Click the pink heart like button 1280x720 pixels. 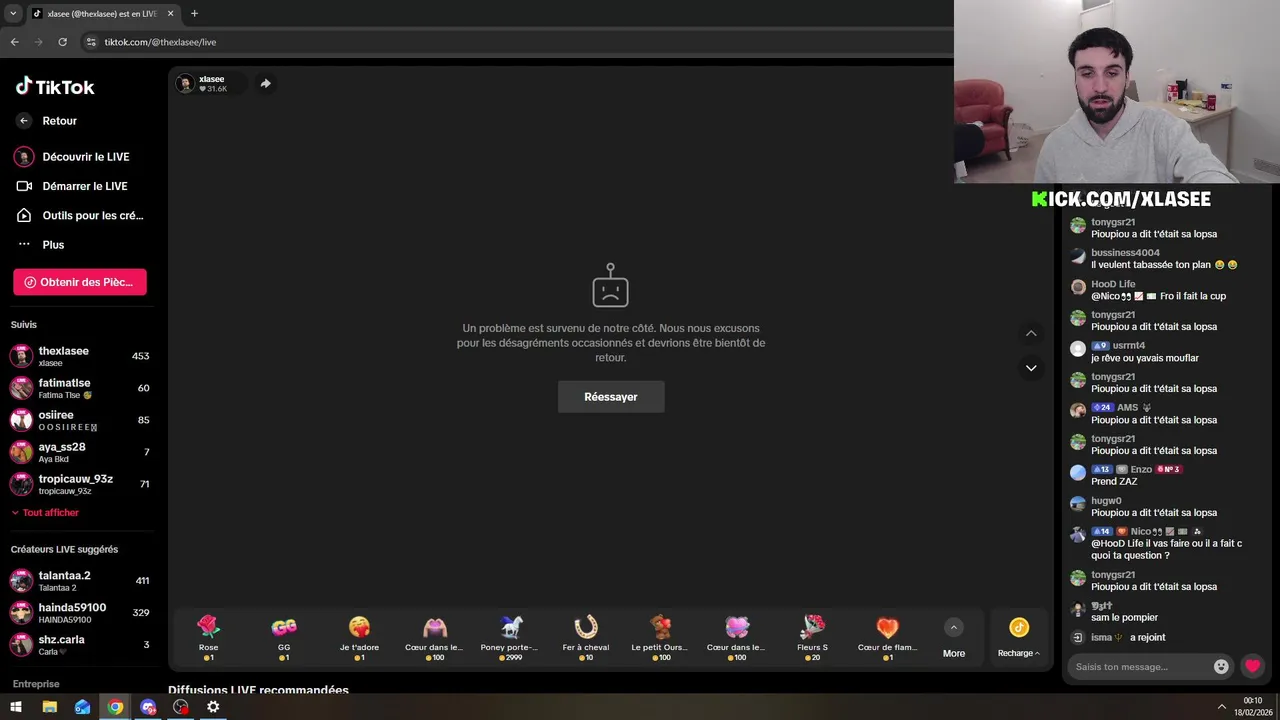[1252, 666]
